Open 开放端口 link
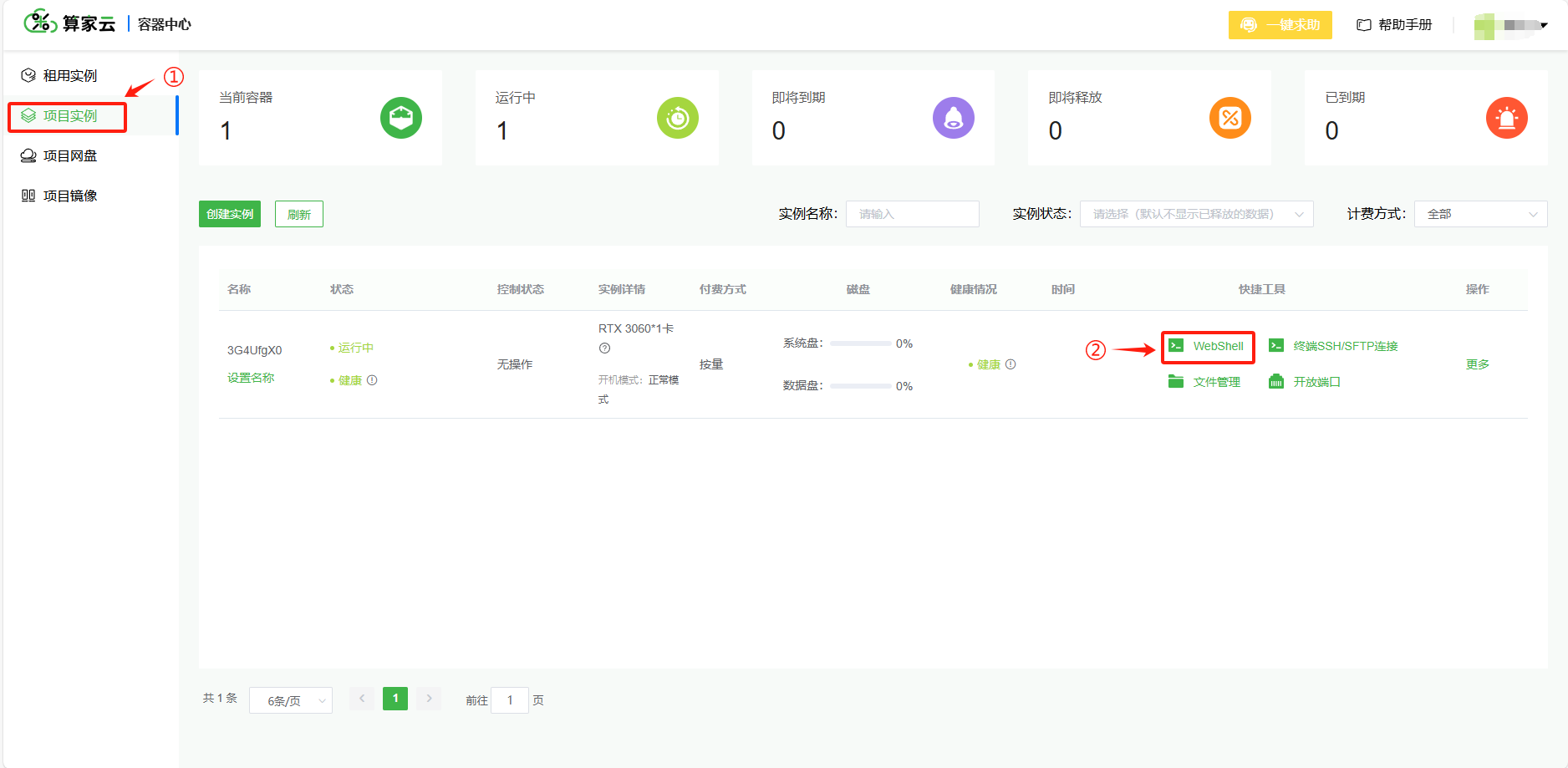Viewport: 1568px width, 768px height. [x=1317, y=382]
